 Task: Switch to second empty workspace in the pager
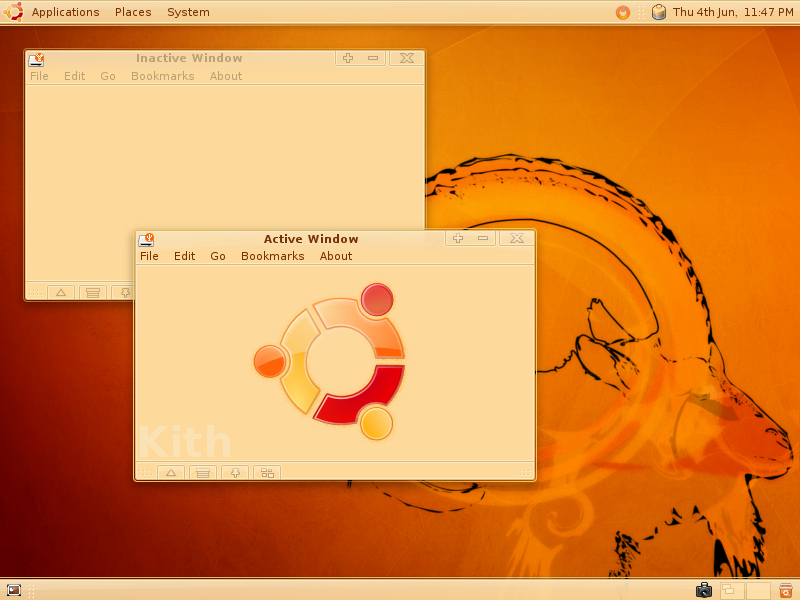(758, 591)
